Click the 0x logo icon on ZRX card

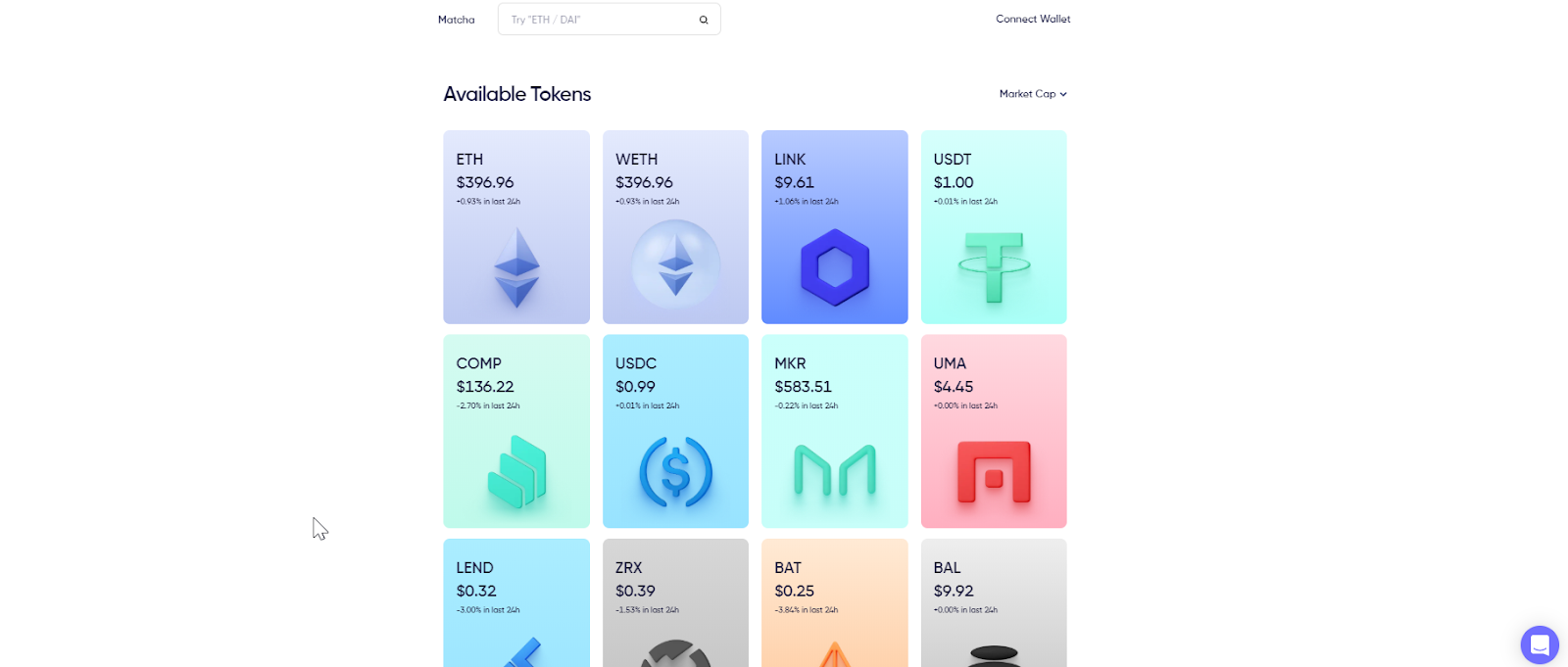click(x=676, y=653)
